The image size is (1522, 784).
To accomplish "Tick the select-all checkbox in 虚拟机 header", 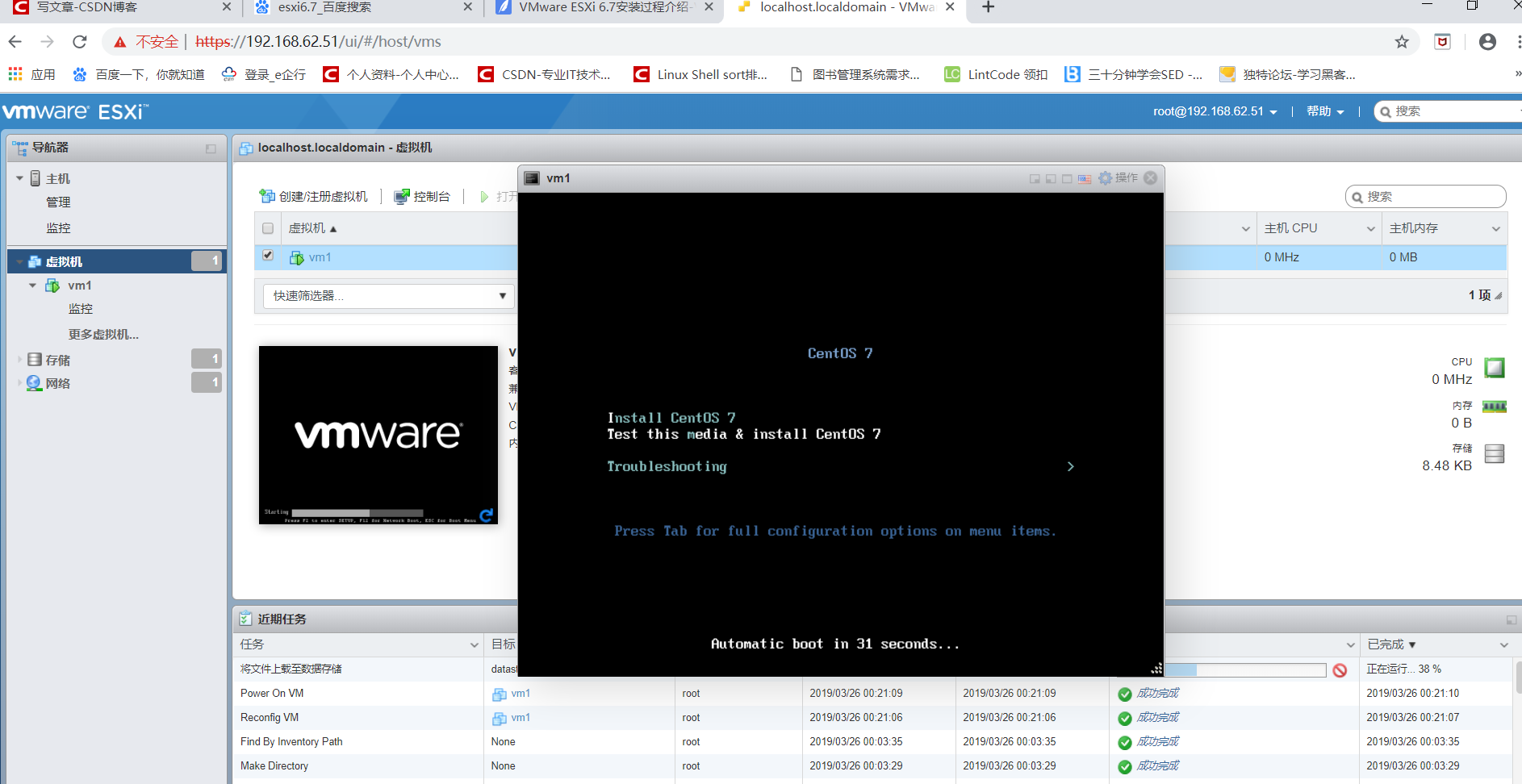I will point(268,228).
